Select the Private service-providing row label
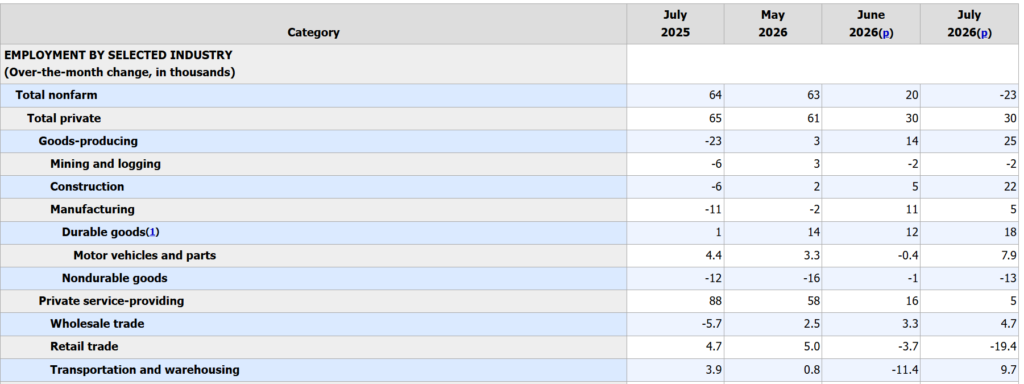Screen dimensions: 1024x384 pyautogui.click(x=111, y=300)
